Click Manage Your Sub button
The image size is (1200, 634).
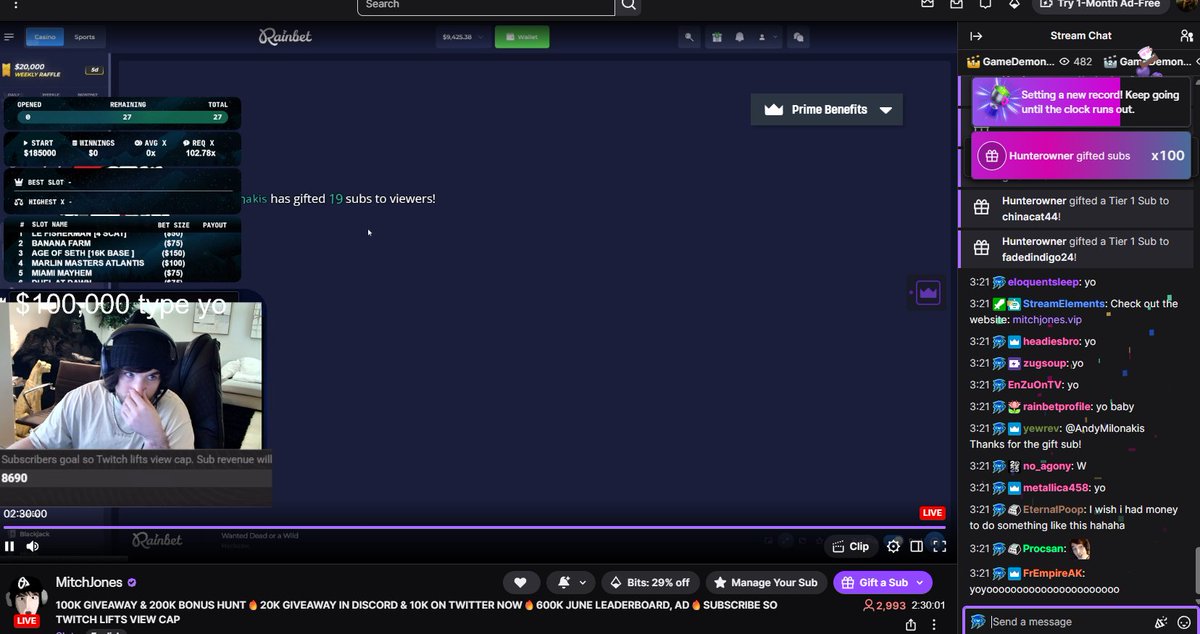(767, 582)
